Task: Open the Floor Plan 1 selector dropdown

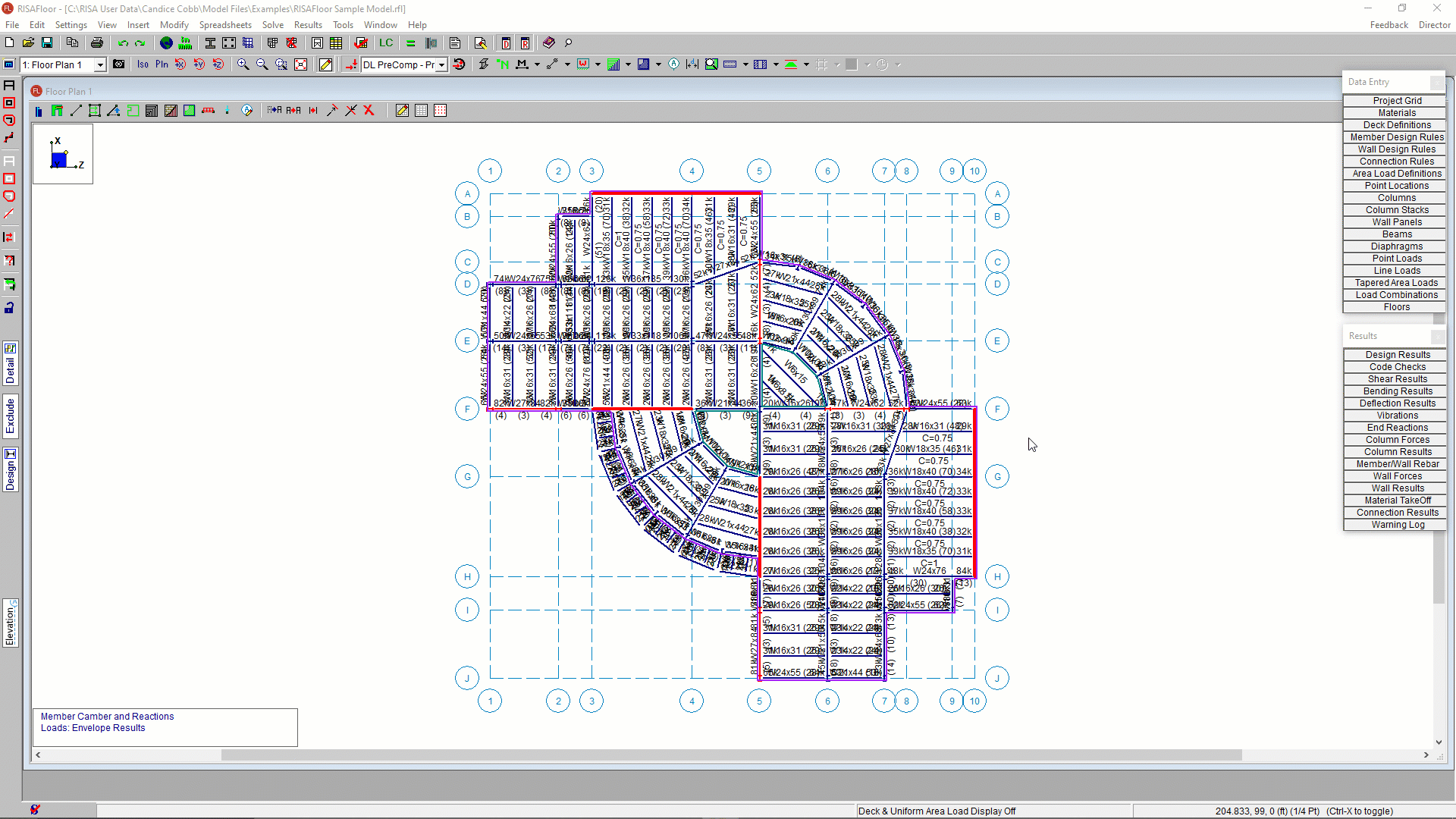Action: tap(99, 65)
